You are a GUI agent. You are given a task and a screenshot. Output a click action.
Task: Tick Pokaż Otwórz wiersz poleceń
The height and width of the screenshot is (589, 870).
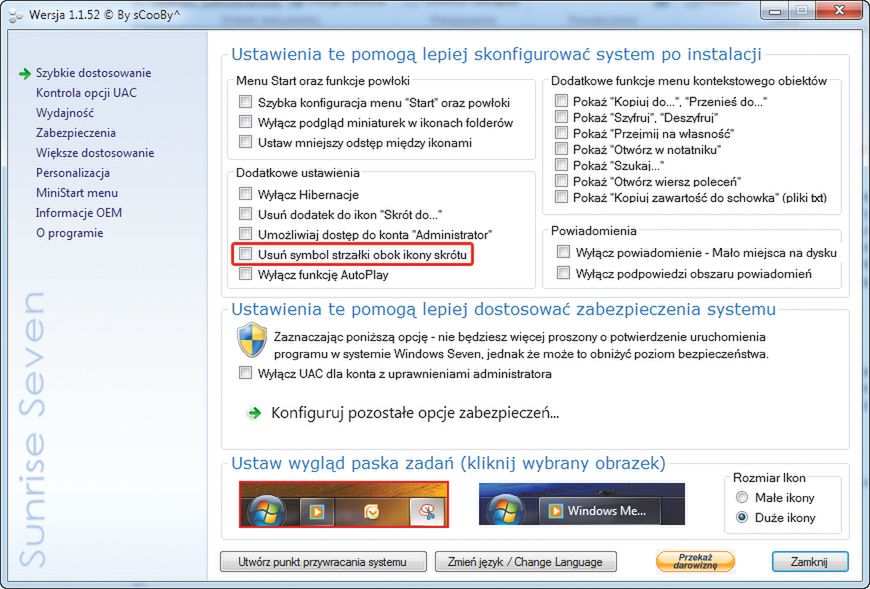pos(562,181)
